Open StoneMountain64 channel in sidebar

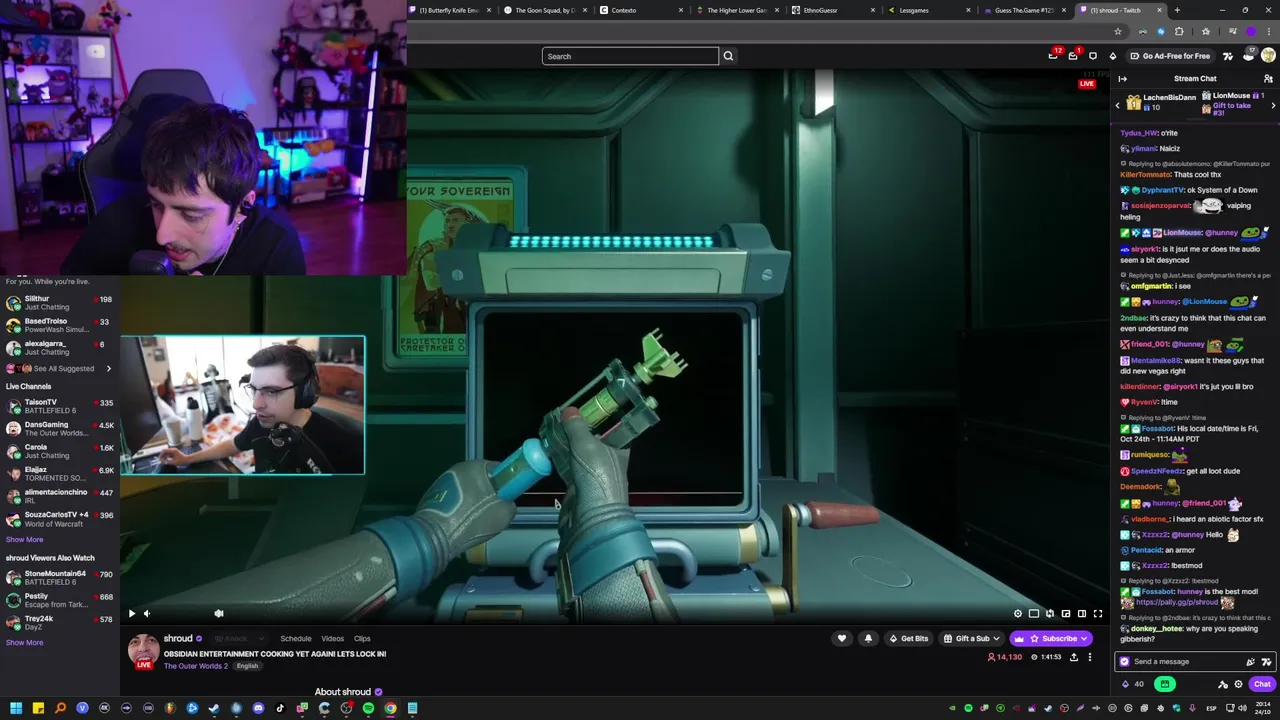pos(60,577)
